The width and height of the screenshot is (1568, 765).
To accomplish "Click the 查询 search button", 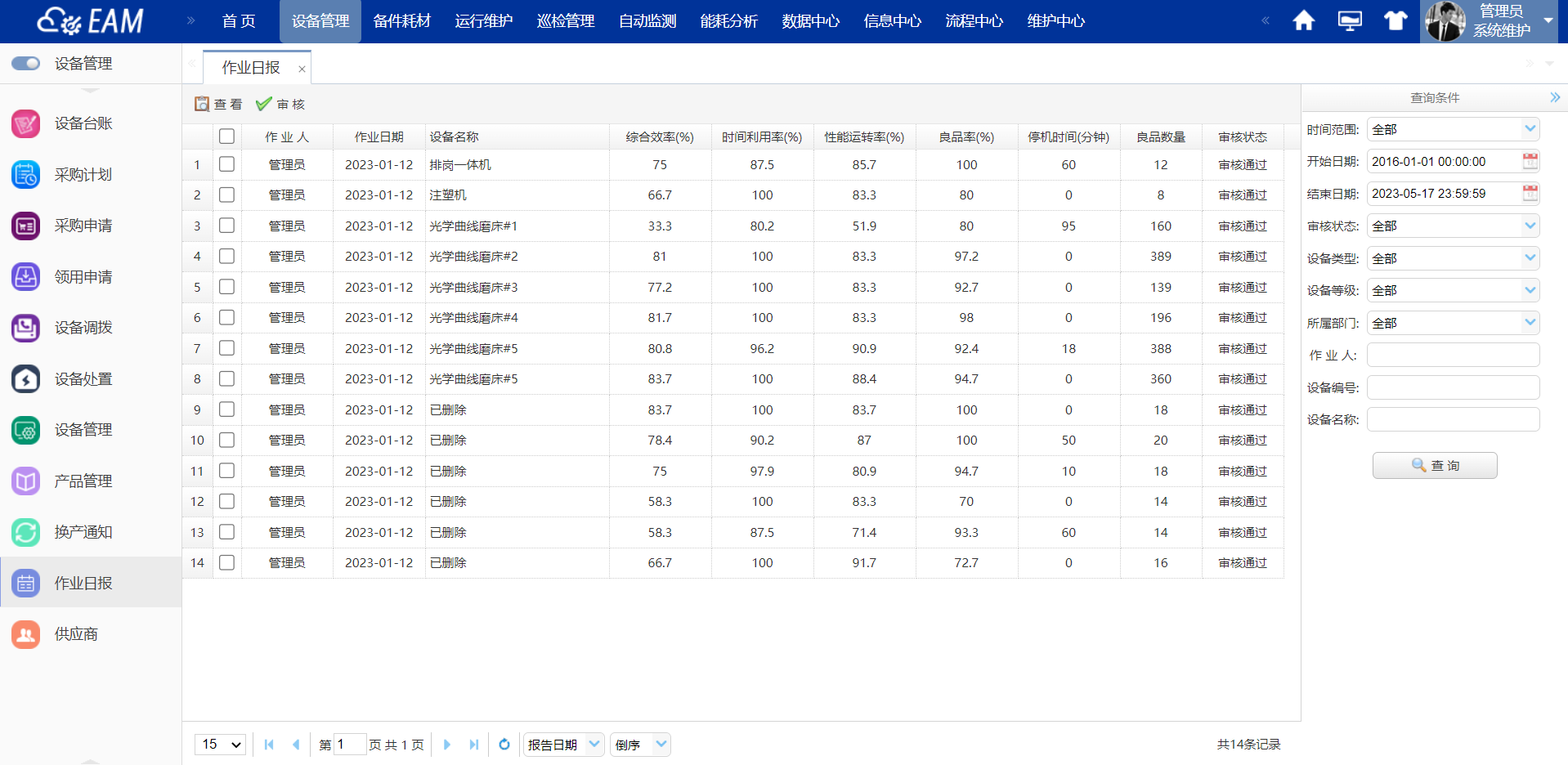I will click(1435, 465).
